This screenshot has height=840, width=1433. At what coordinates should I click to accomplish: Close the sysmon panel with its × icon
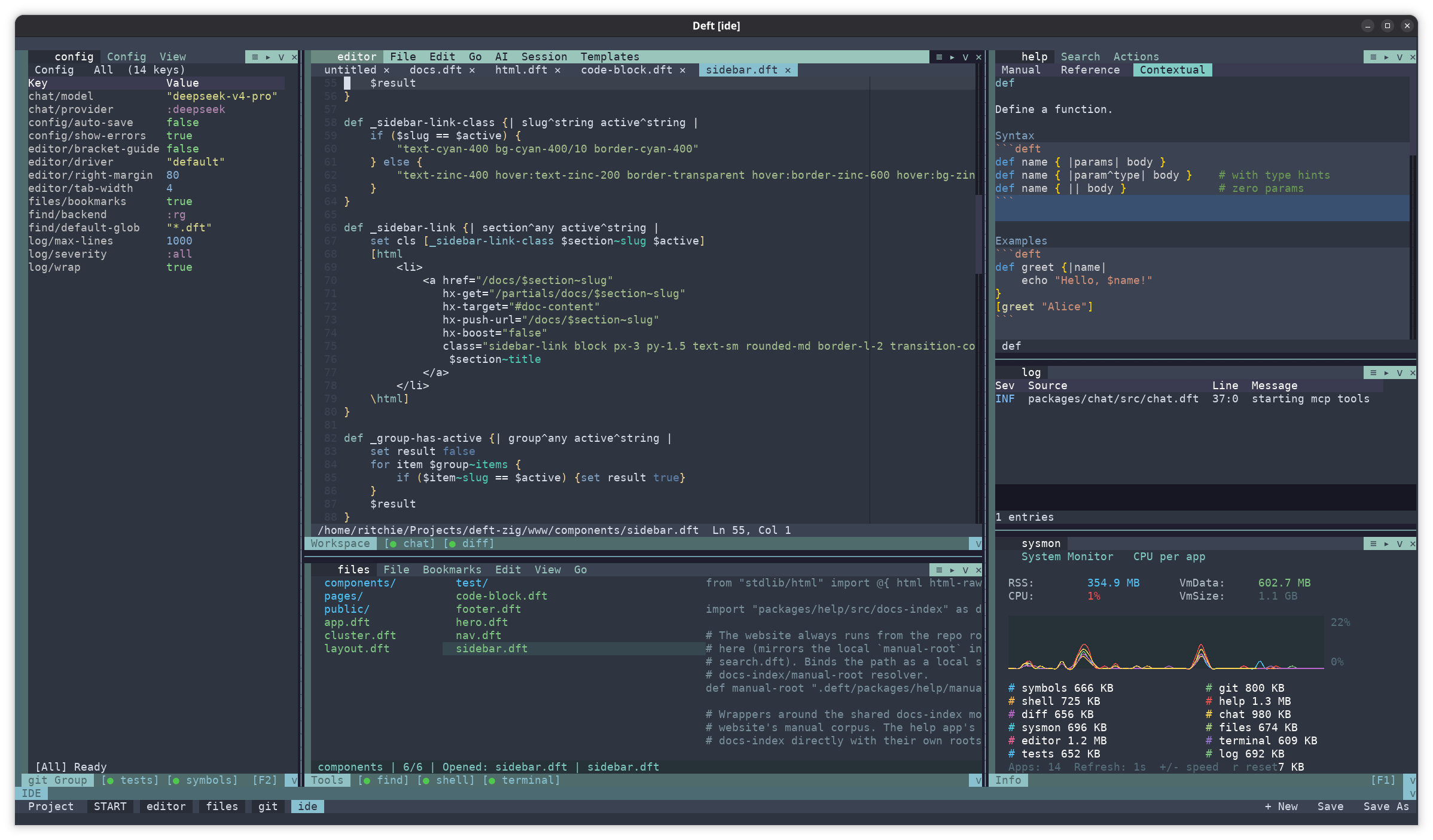point(1413,543)
